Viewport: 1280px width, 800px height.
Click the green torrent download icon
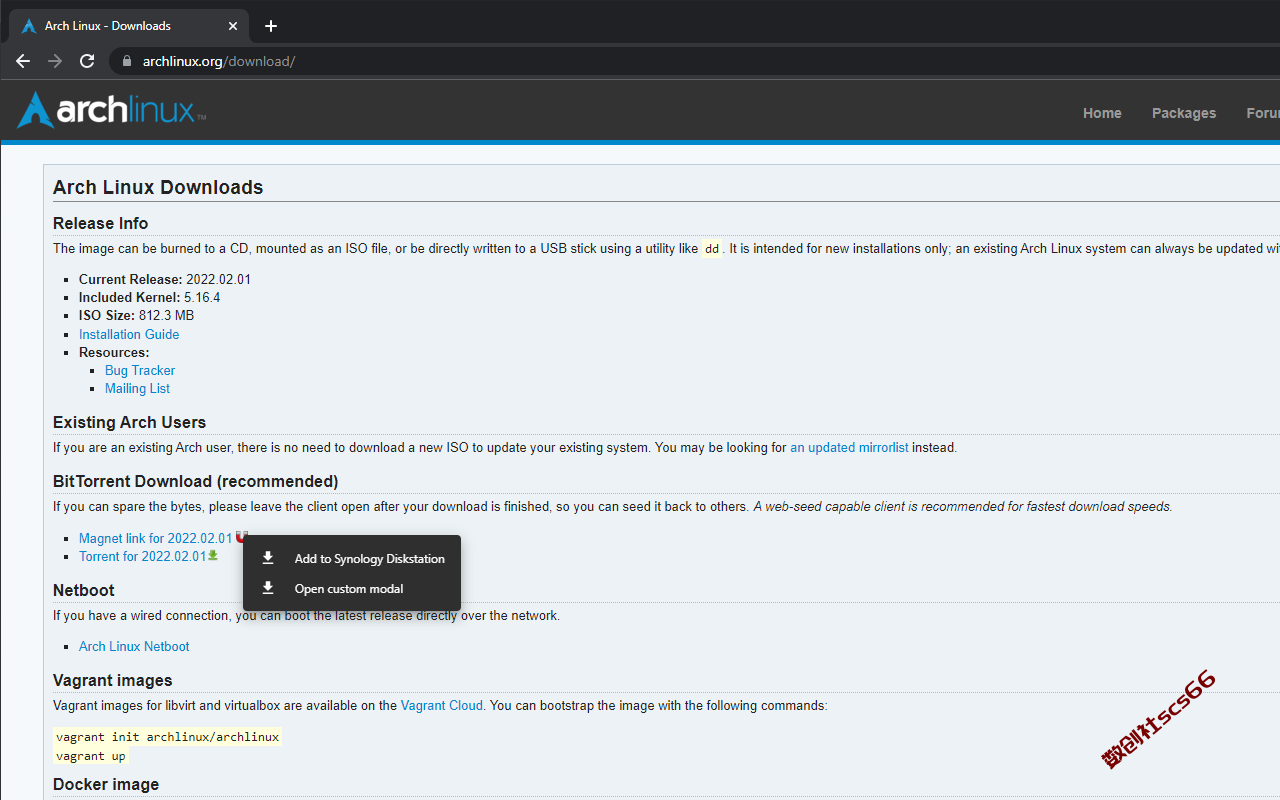click(x=213, y=556)
